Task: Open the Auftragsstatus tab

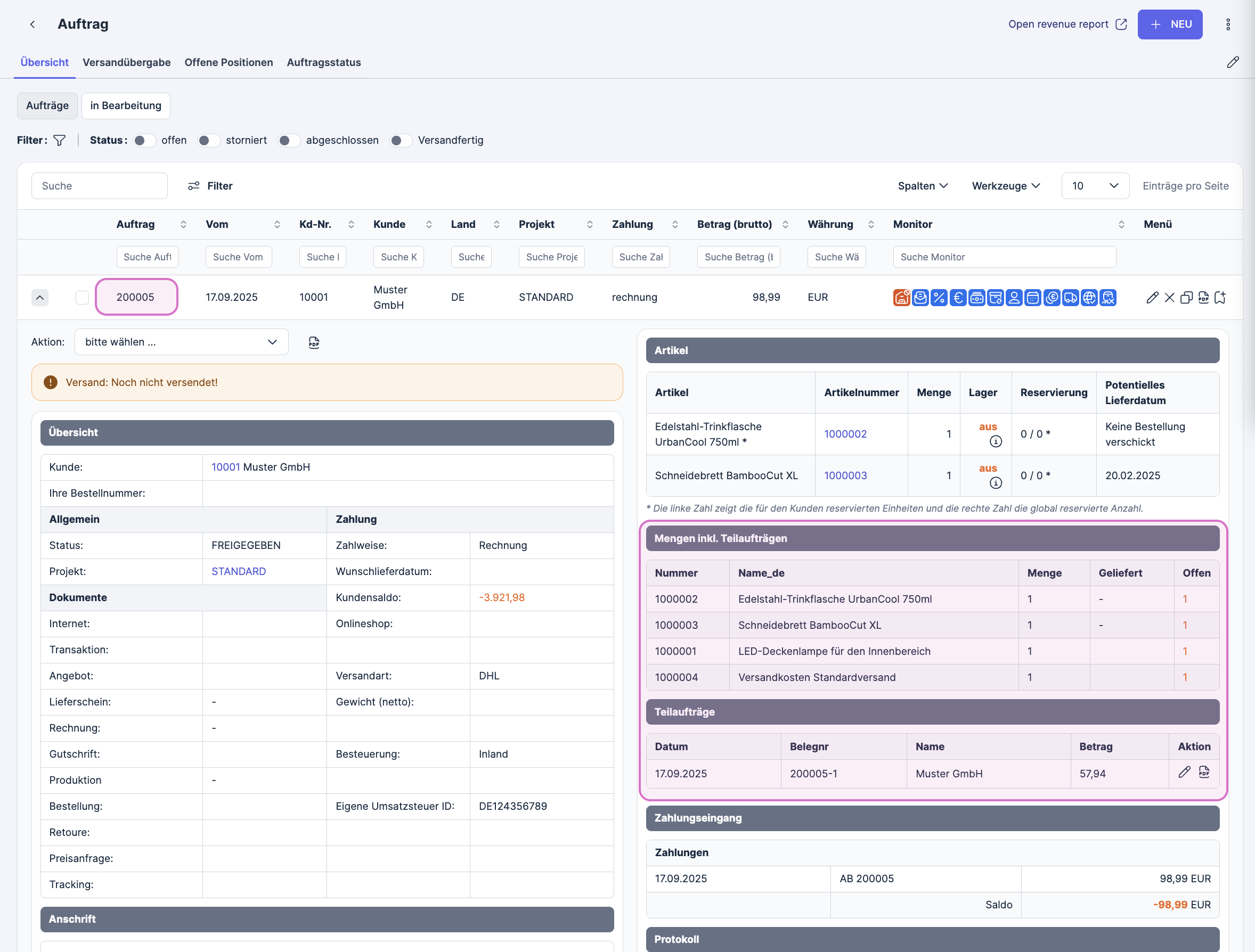Action: click(323, 62)
